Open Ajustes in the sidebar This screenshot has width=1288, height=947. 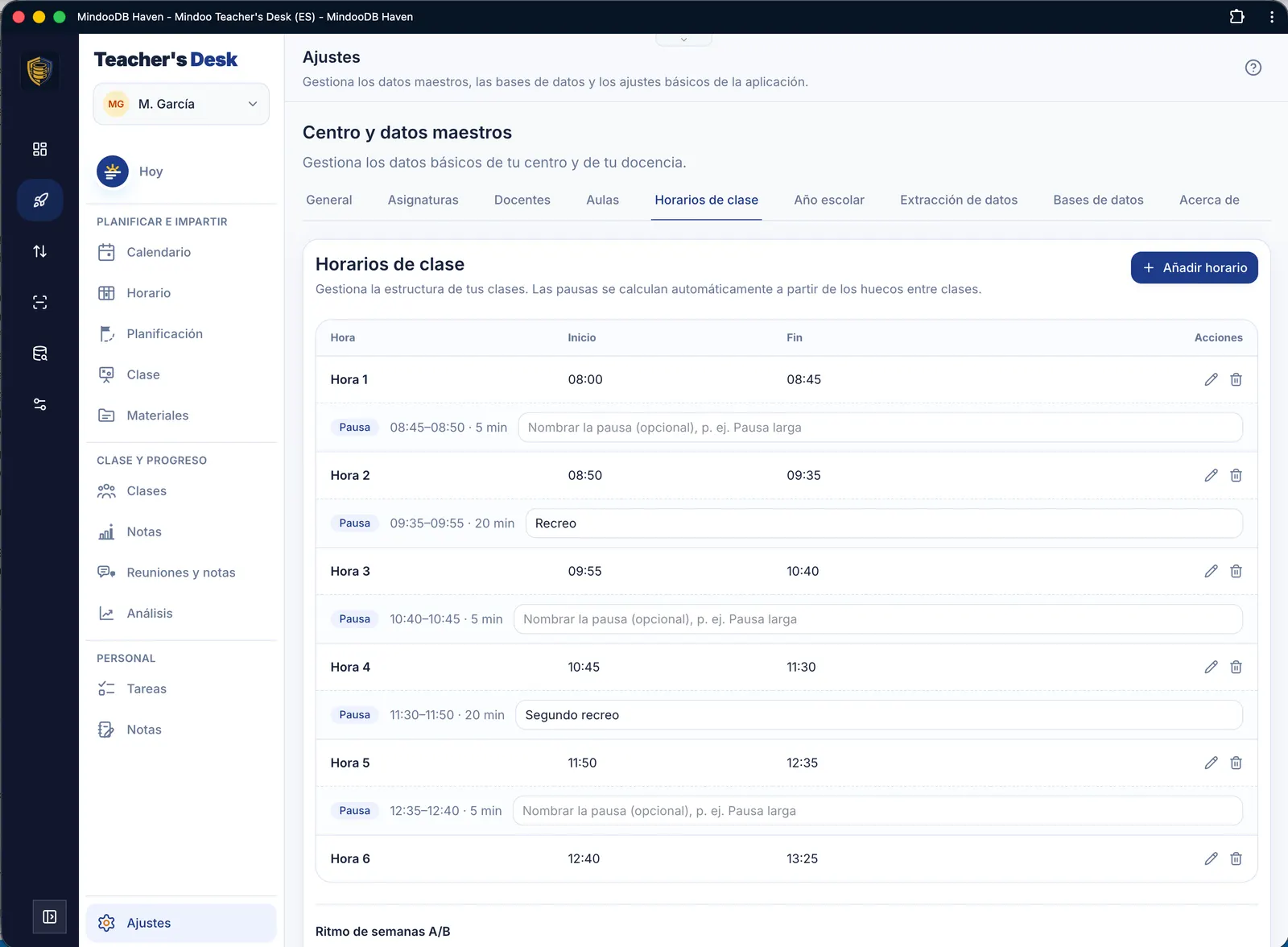coord(181,923)
